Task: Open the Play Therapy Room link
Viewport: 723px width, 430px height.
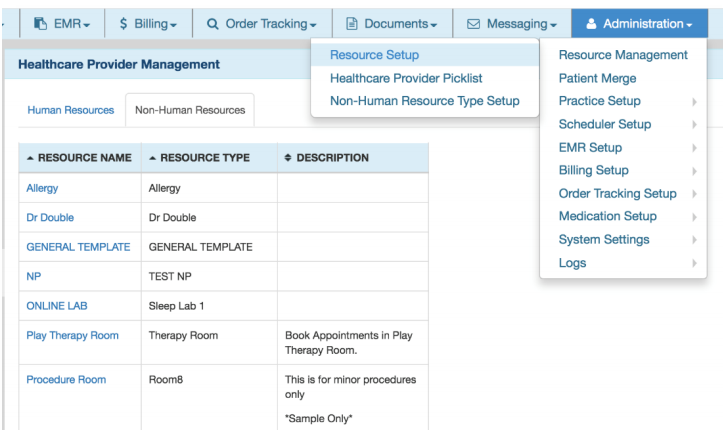Action: tap(72, 335)
